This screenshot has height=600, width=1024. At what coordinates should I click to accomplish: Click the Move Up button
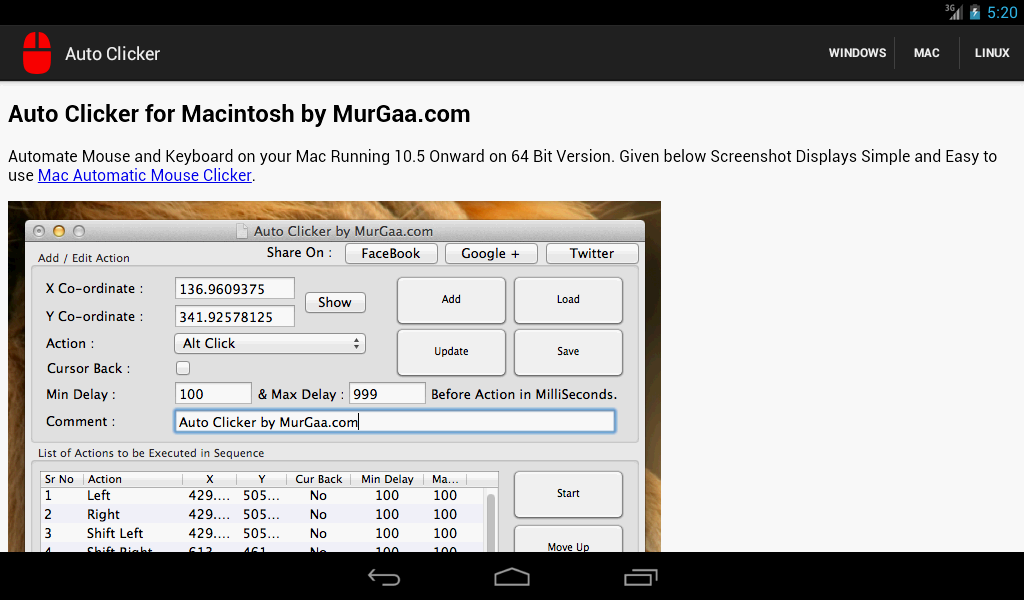coord(567,546)
